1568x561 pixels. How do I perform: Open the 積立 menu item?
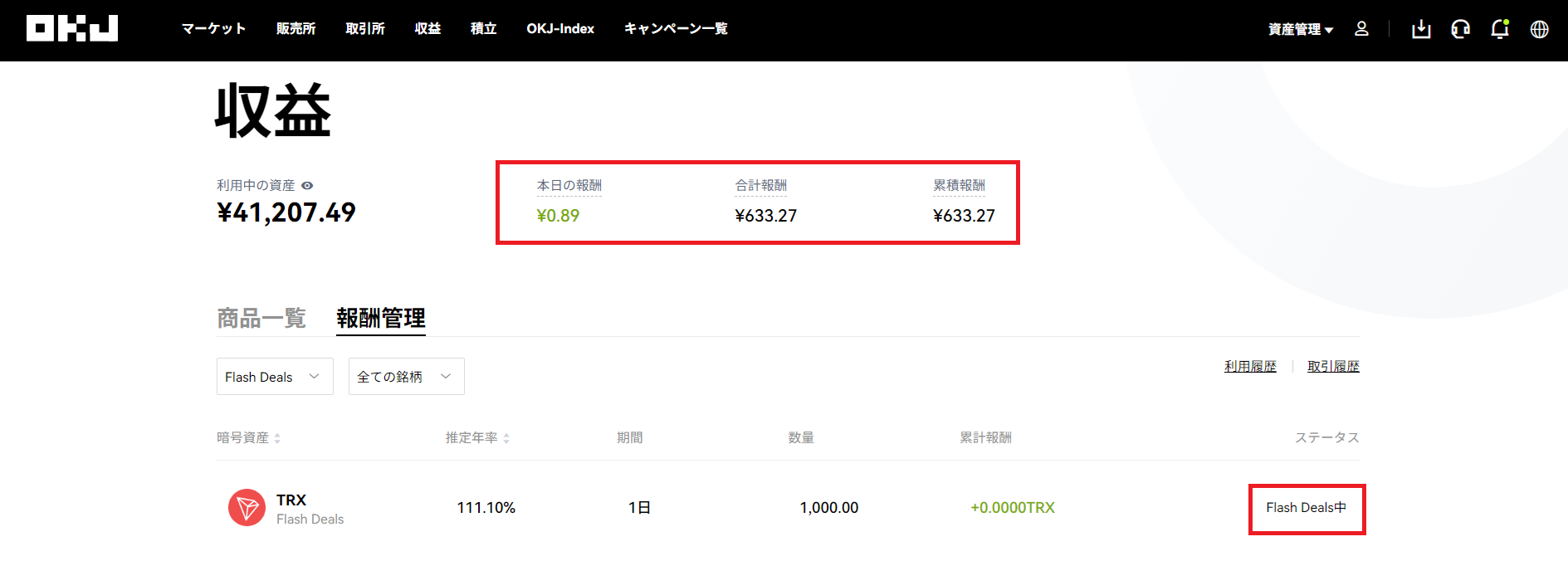tap(483, 28)
